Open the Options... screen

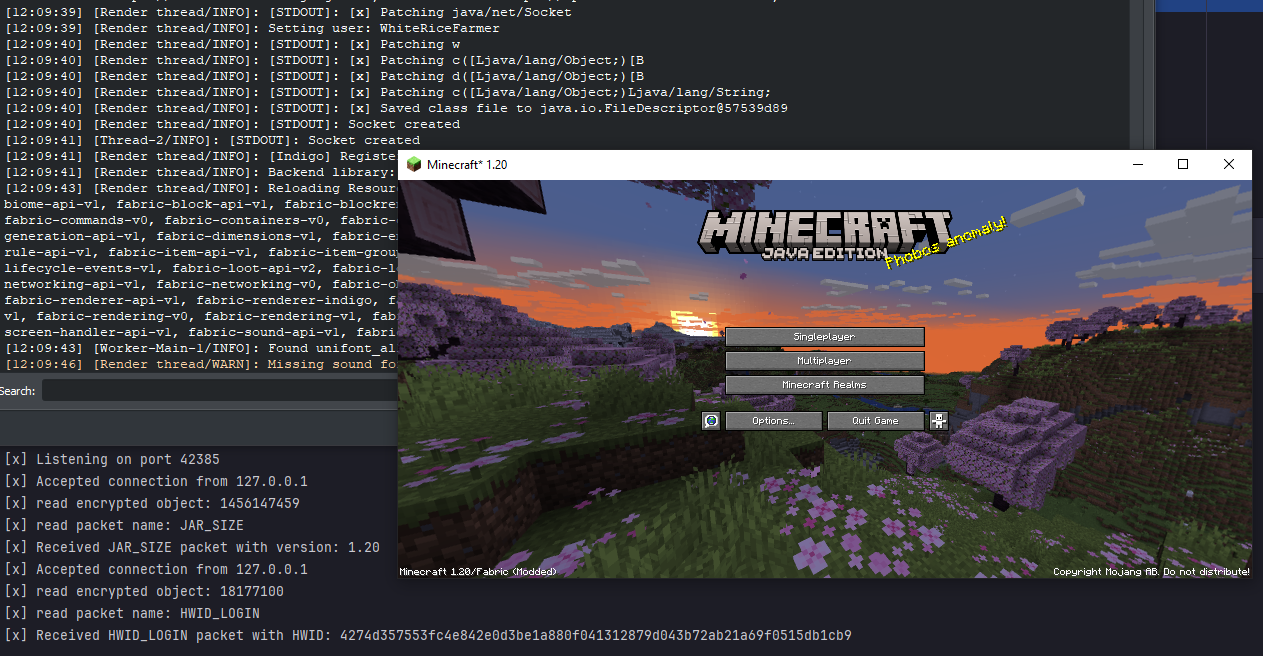pyautogui.click(x=773, y=421)
